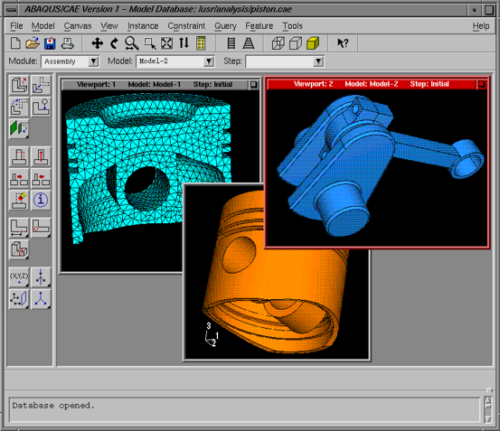Click the Create Datum Coordinate System tool
This screenshot has height=431, width=500.
coord(41,299)
